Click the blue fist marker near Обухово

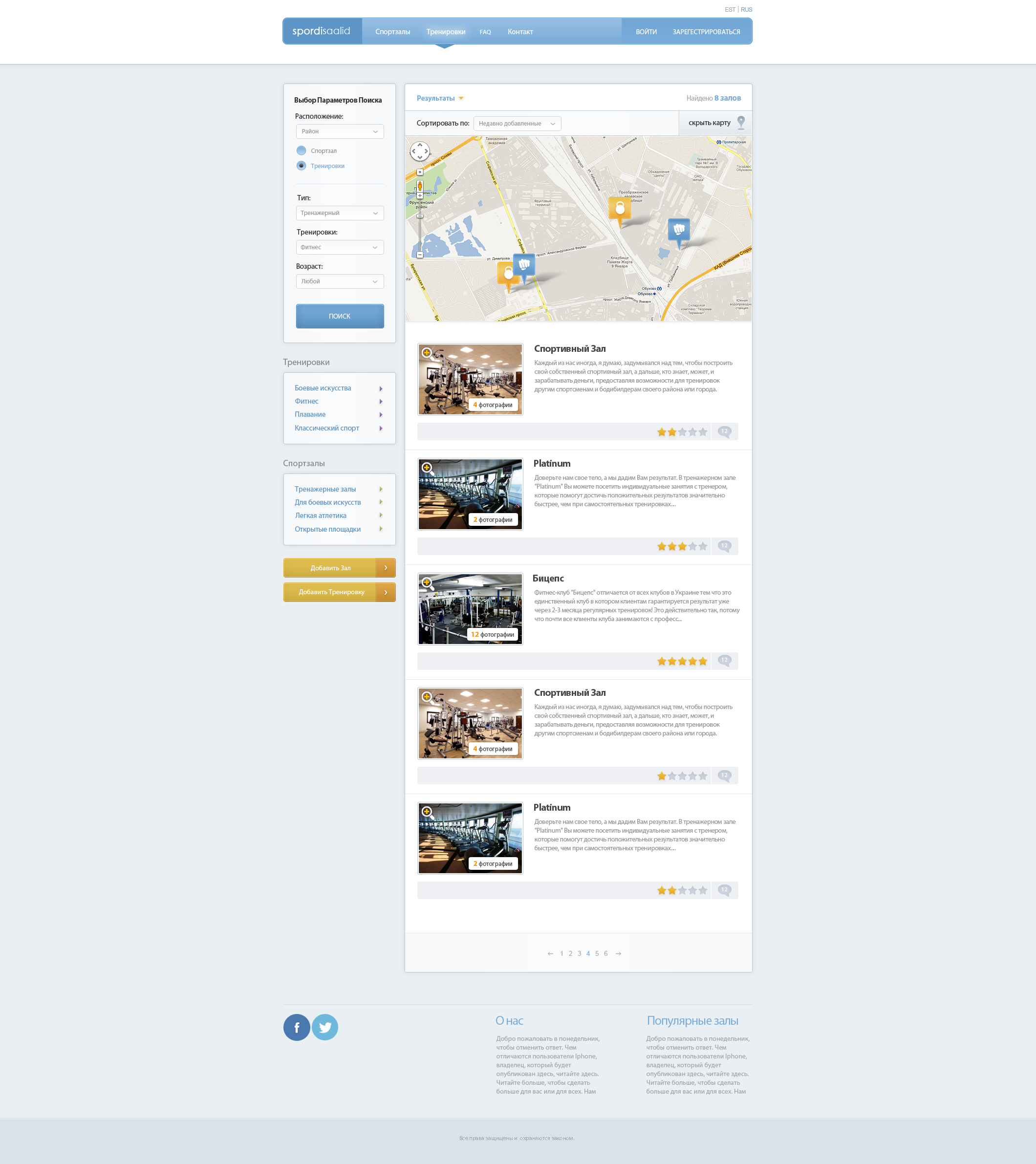tap(678, 232)
